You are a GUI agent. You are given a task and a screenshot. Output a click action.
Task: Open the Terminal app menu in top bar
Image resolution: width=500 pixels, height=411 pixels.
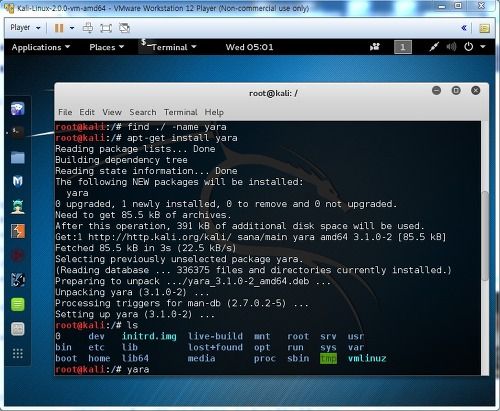coord(168,47)
